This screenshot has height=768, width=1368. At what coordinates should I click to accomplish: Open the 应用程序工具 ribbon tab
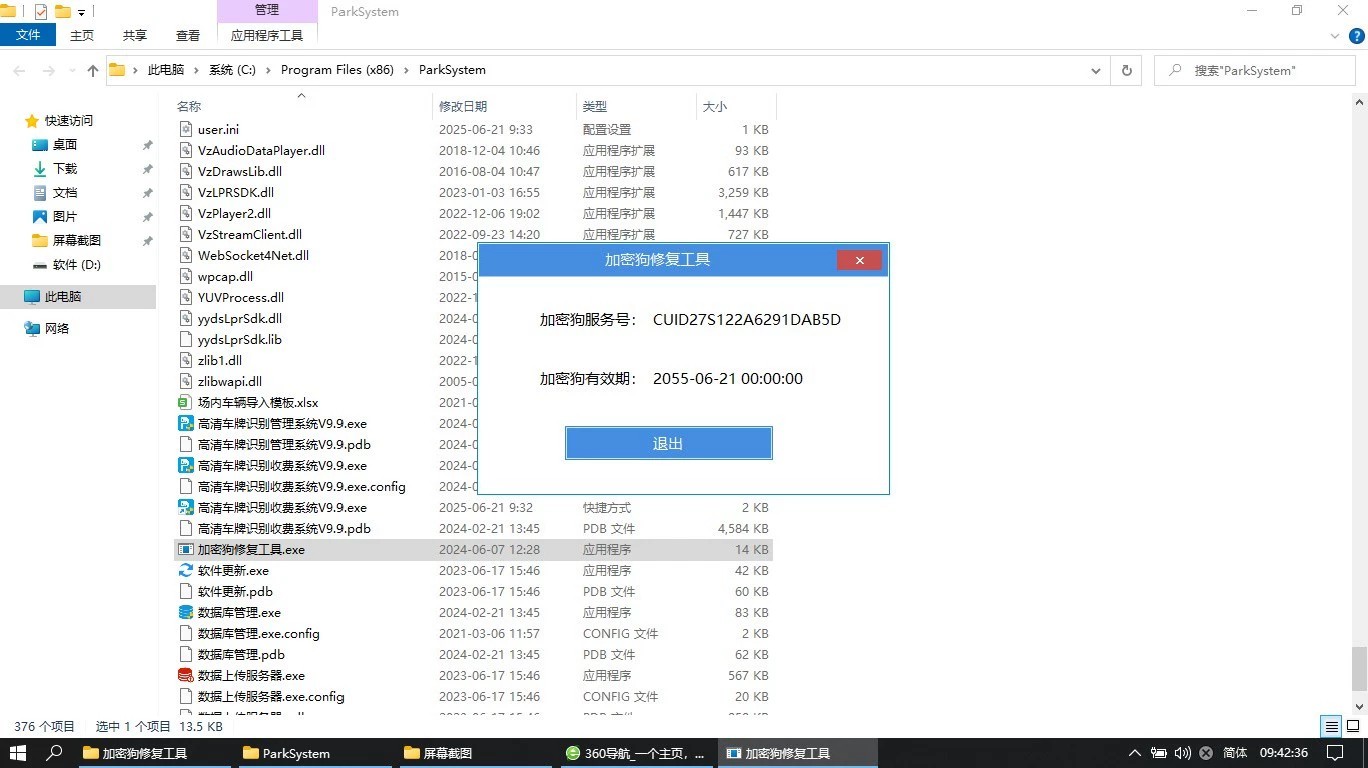coord(267,35)
